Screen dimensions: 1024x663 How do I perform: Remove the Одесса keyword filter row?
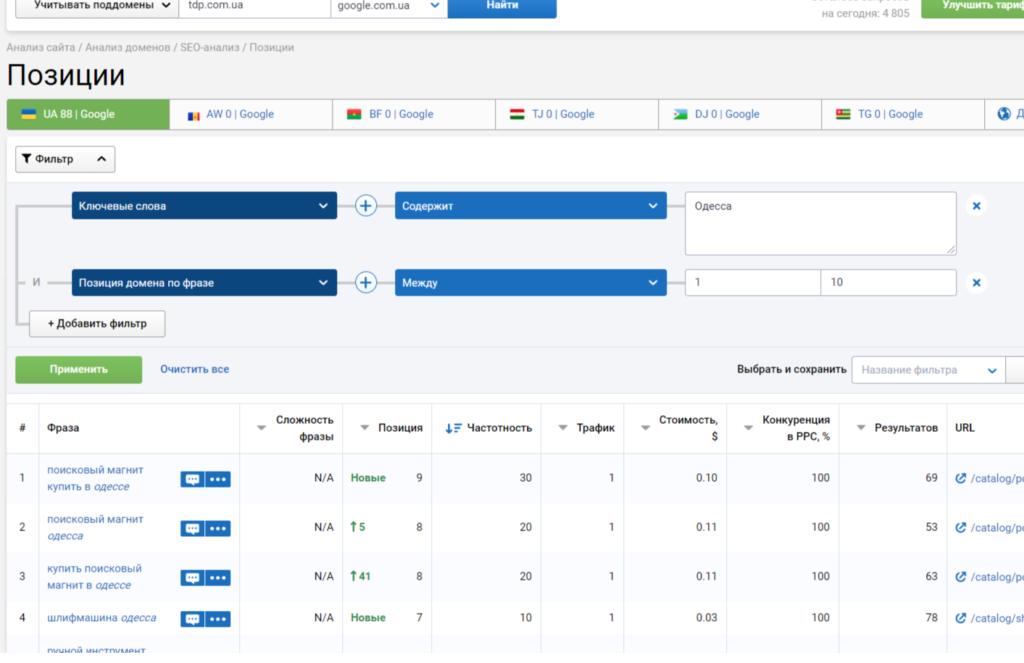coord(976,206)
